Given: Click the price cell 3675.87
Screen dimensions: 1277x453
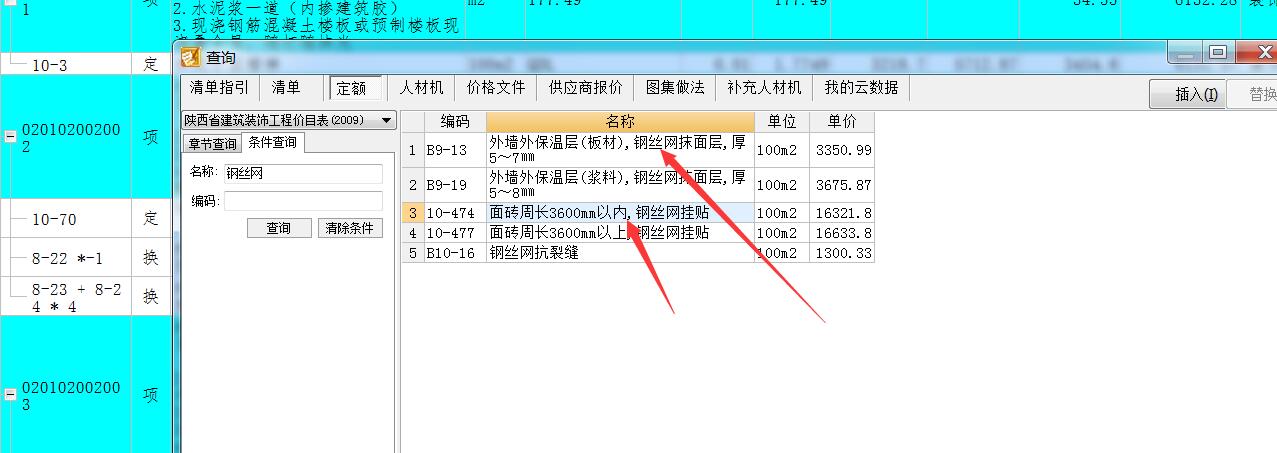Looking at the screenshot, I should 842,185.
